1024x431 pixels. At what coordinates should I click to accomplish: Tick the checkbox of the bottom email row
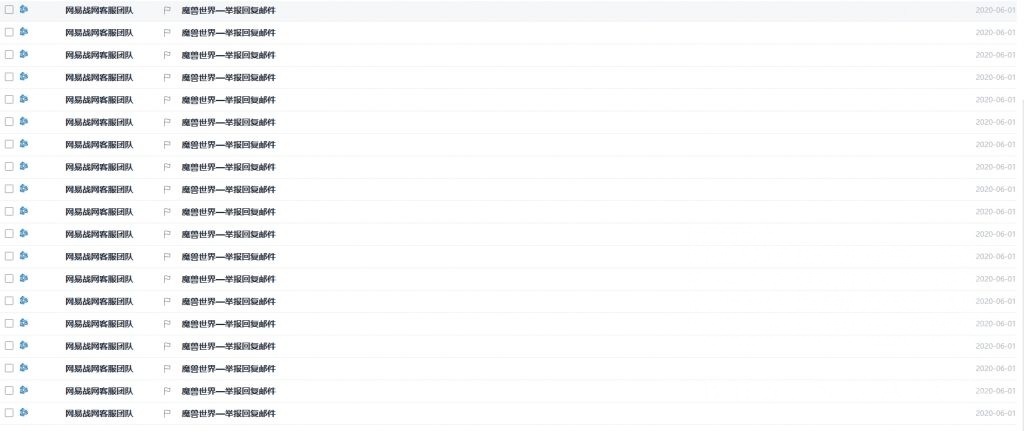9,413
